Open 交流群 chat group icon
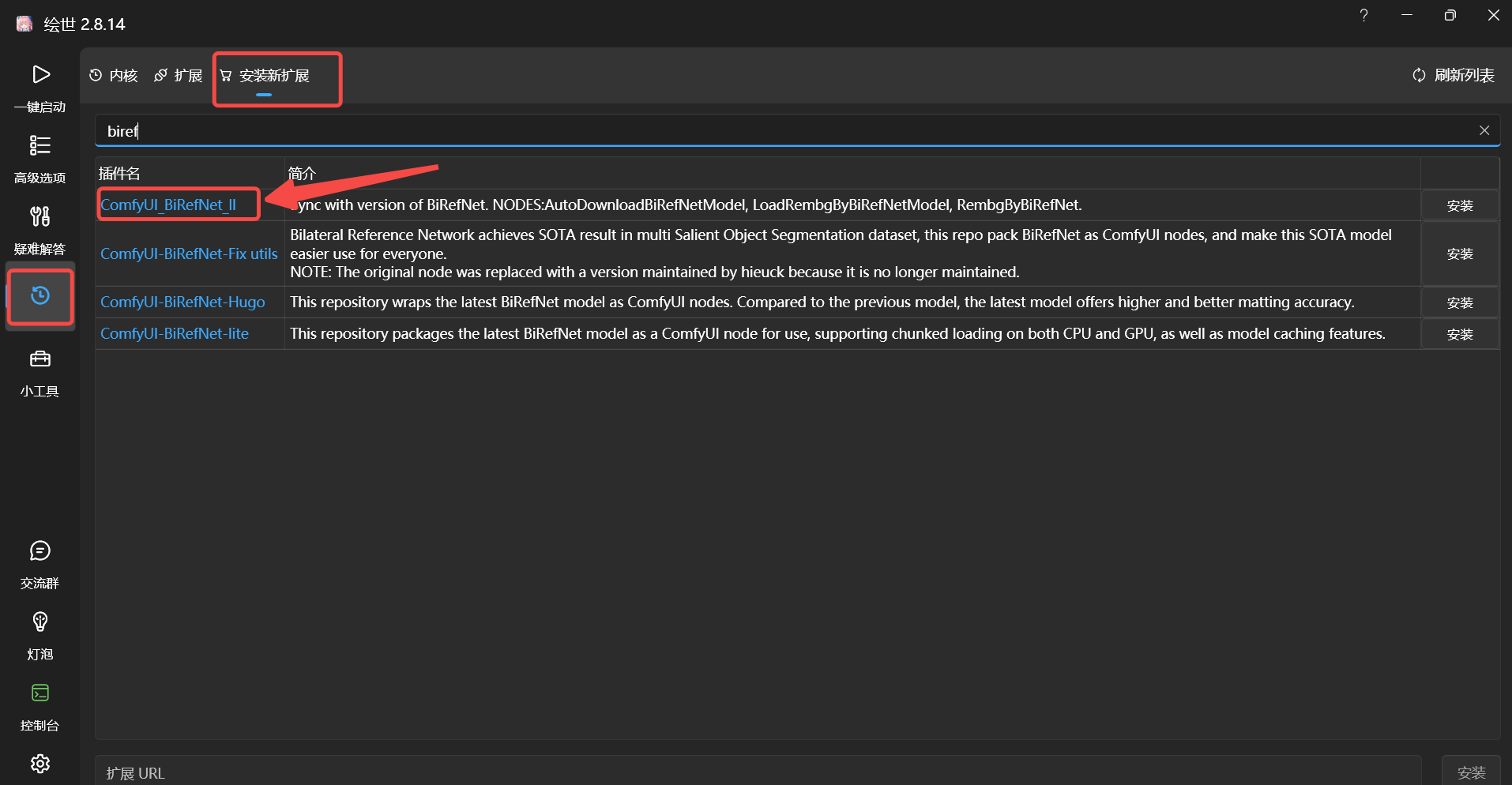 pos(40,551)
